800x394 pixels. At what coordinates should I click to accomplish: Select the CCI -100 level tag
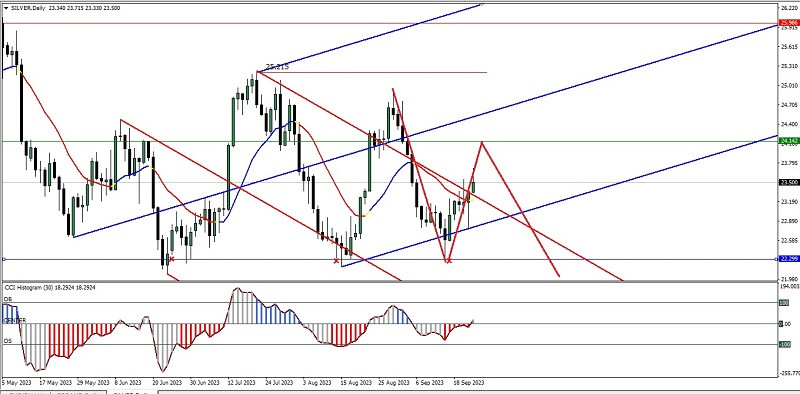(x=784, y=344)
